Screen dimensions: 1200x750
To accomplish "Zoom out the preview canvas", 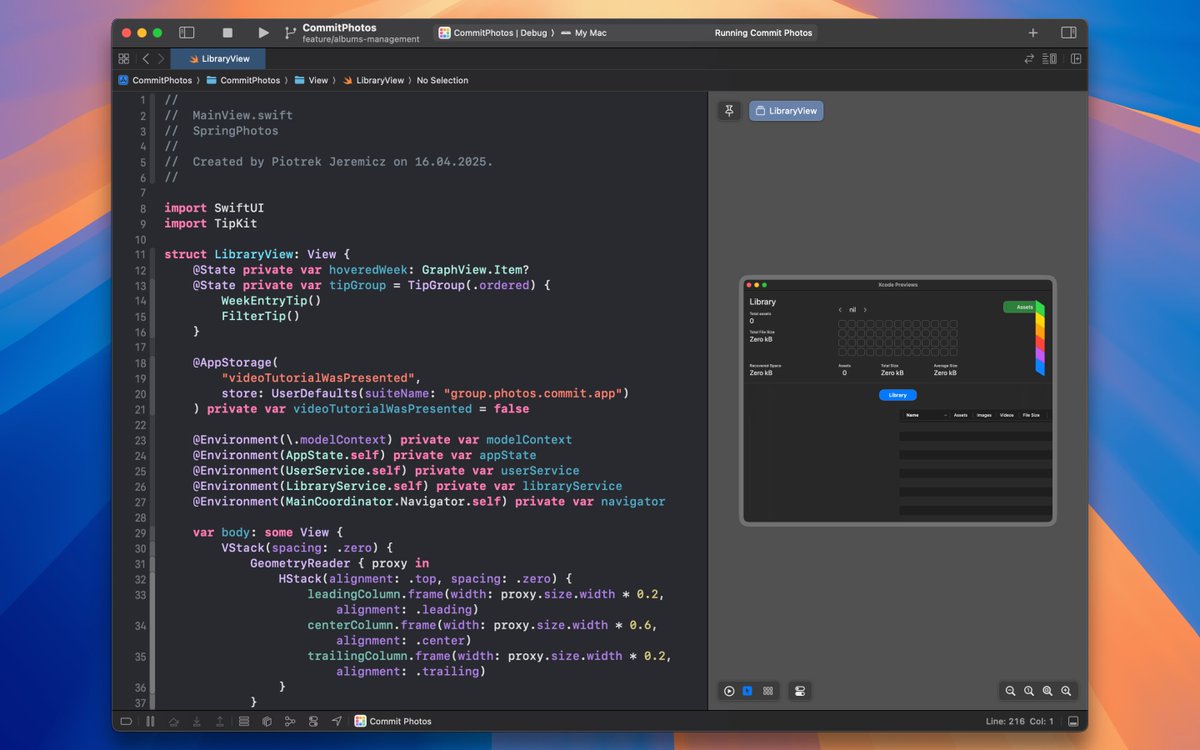I will (x=1010, y=691).
